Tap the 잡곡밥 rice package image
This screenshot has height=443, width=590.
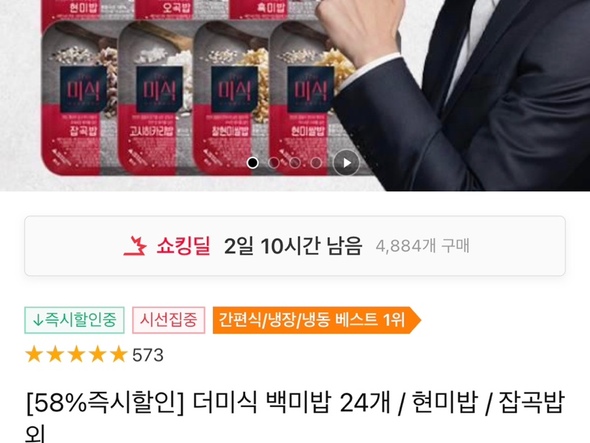(x=80, y=99)
